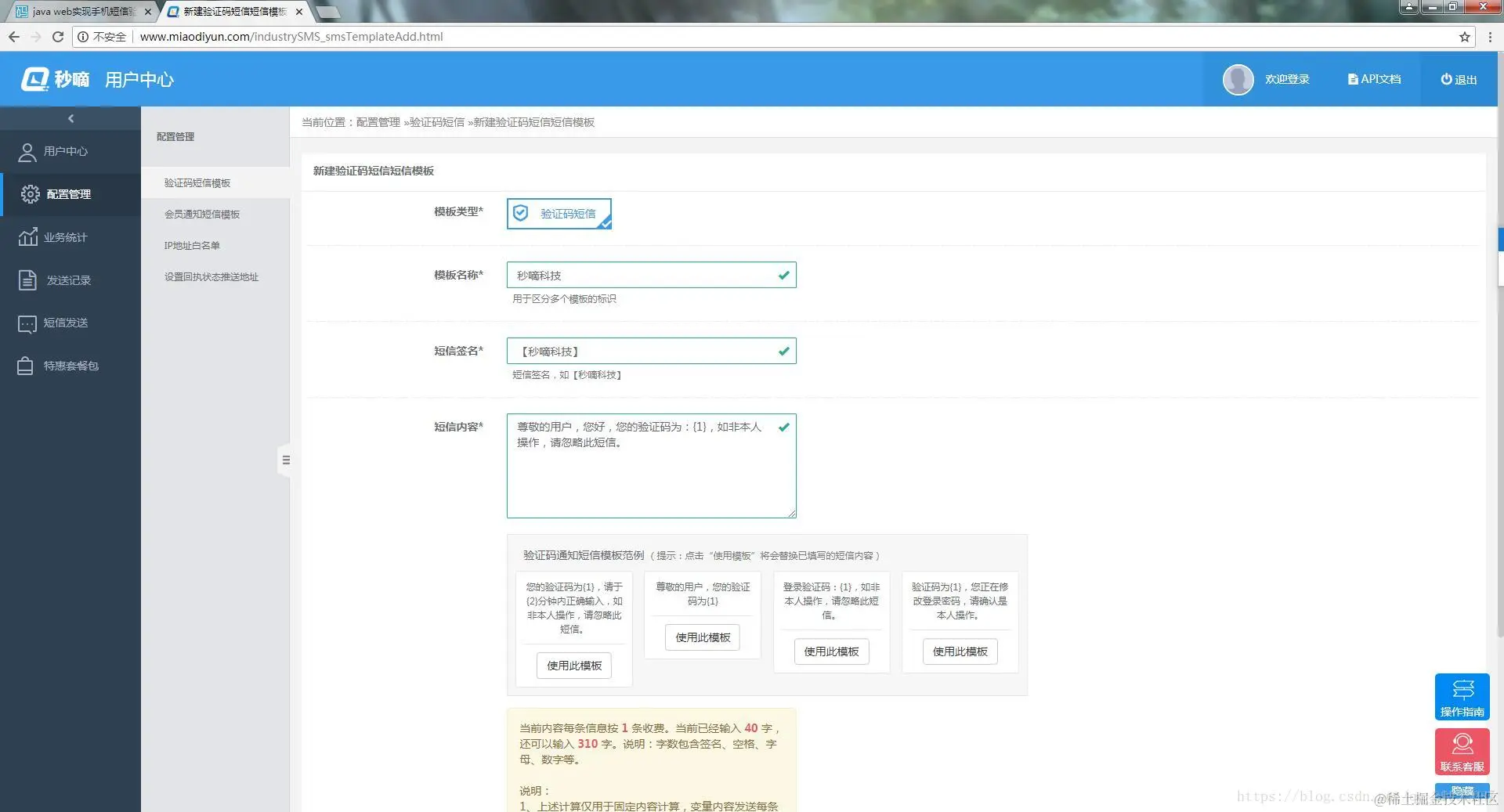
Task: Collapse the left sidebar using the chevron
Action: [70, 118]
